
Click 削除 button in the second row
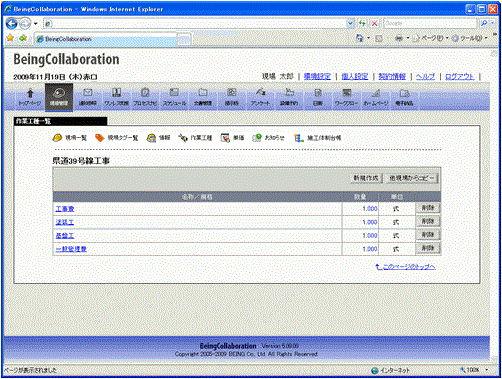point(428,221)
